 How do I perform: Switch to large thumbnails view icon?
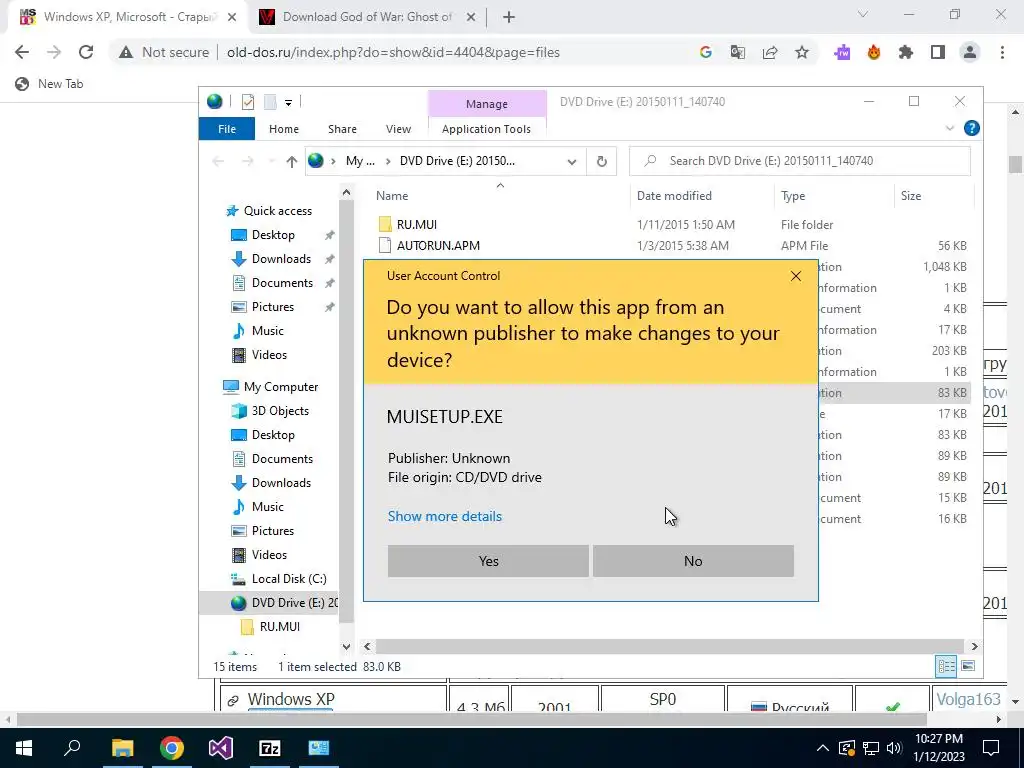[968, 666]
